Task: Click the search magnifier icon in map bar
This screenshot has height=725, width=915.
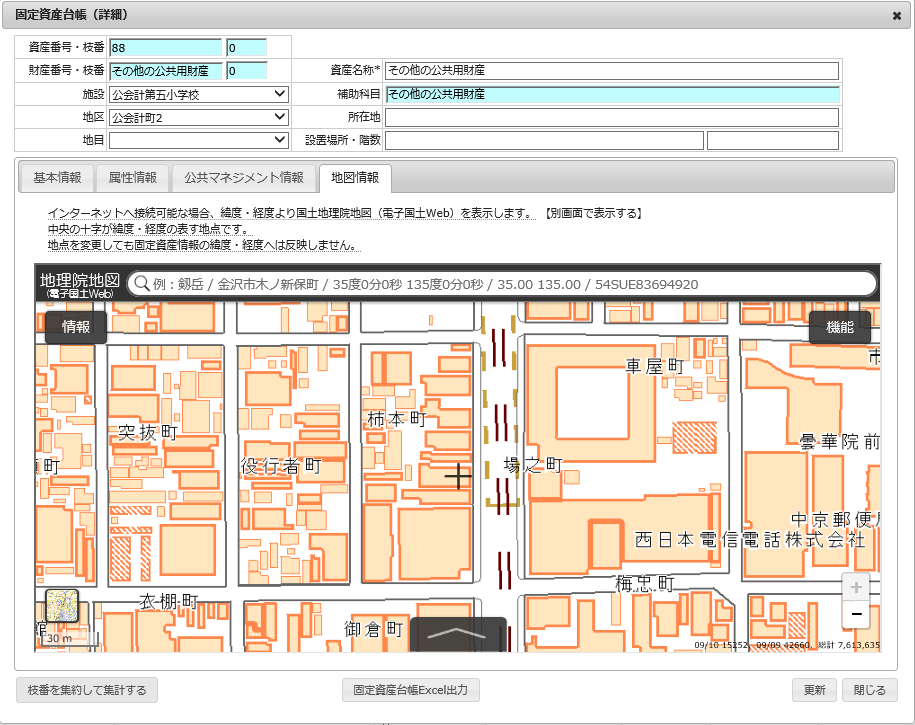Action: (141, 284)
